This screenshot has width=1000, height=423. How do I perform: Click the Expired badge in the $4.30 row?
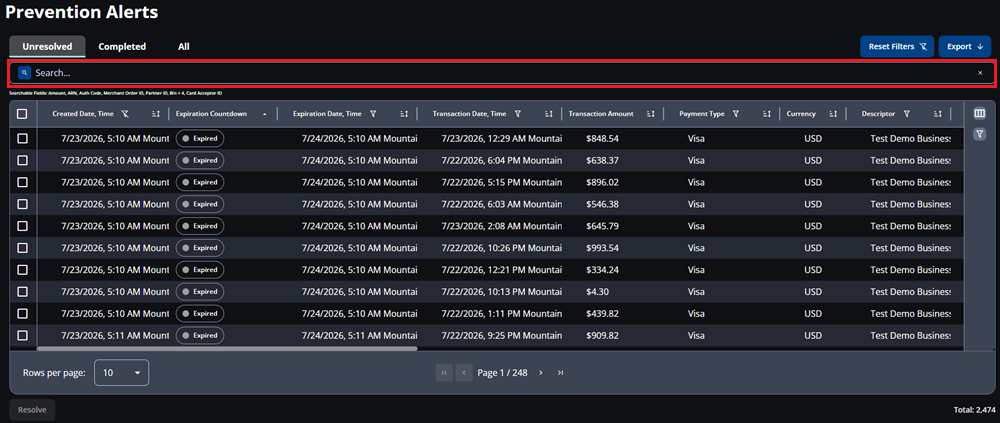(200, 292)
